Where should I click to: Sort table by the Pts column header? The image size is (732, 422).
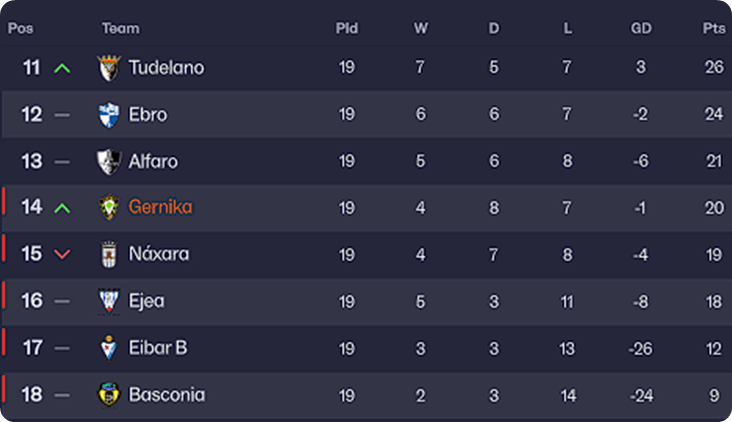pyautogui.click(x=713, y=28)
